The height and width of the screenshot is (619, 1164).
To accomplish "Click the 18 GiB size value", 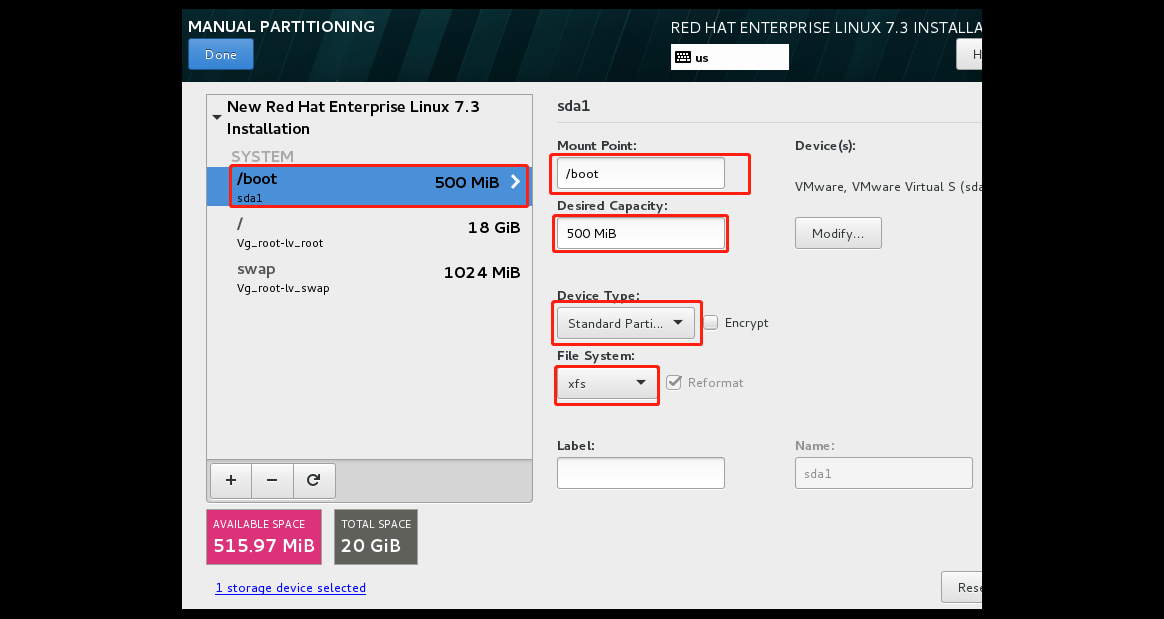I will coord(494,227).
